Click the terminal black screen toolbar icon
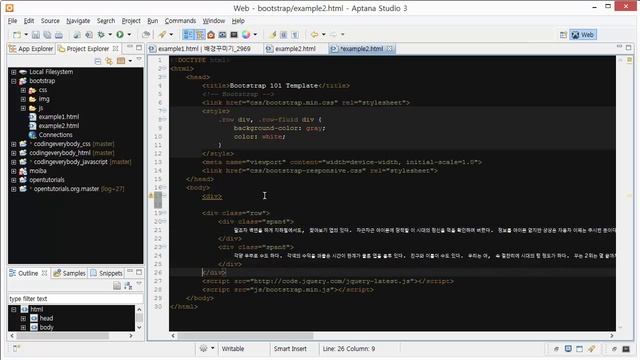The height and width of the screenshot is (360, 640). pyautogui.click(x=234, y=35)
